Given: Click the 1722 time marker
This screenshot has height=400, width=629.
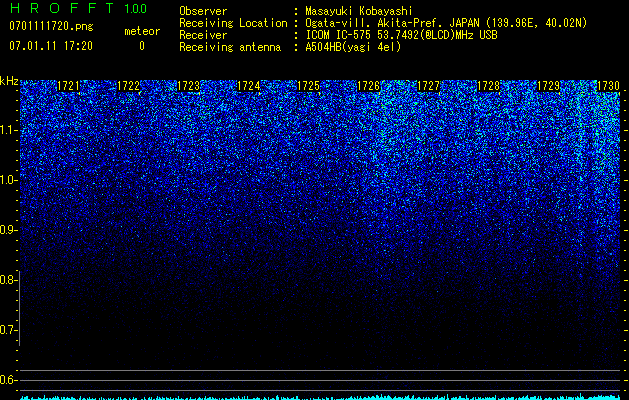Looking at the screenshot, I should coord(128,86).
